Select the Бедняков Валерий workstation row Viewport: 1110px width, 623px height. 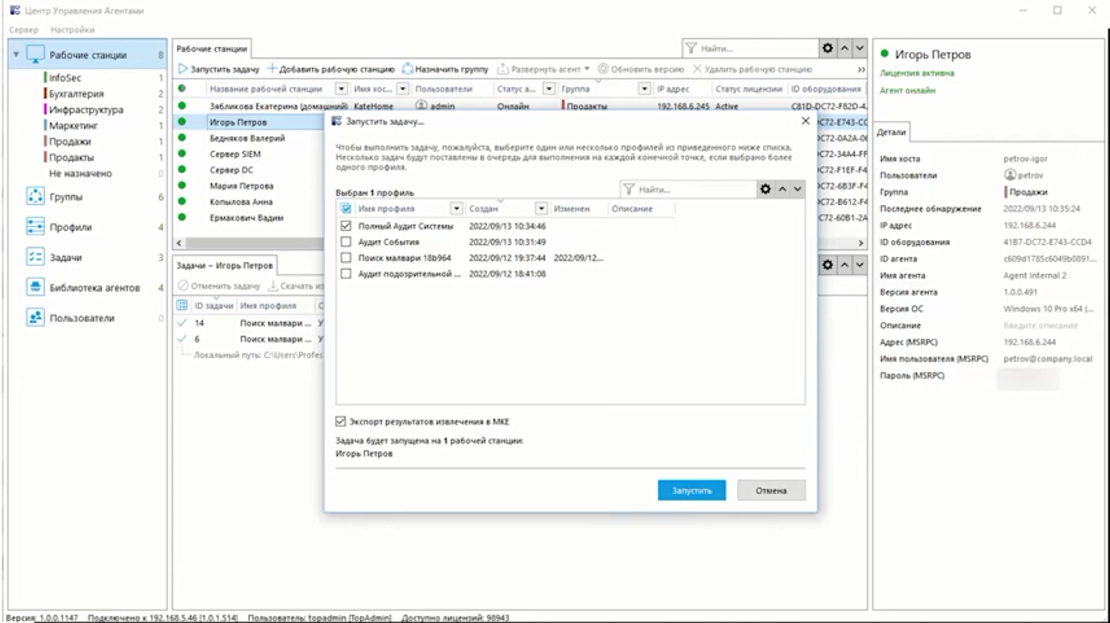click(x=248, y=138)
